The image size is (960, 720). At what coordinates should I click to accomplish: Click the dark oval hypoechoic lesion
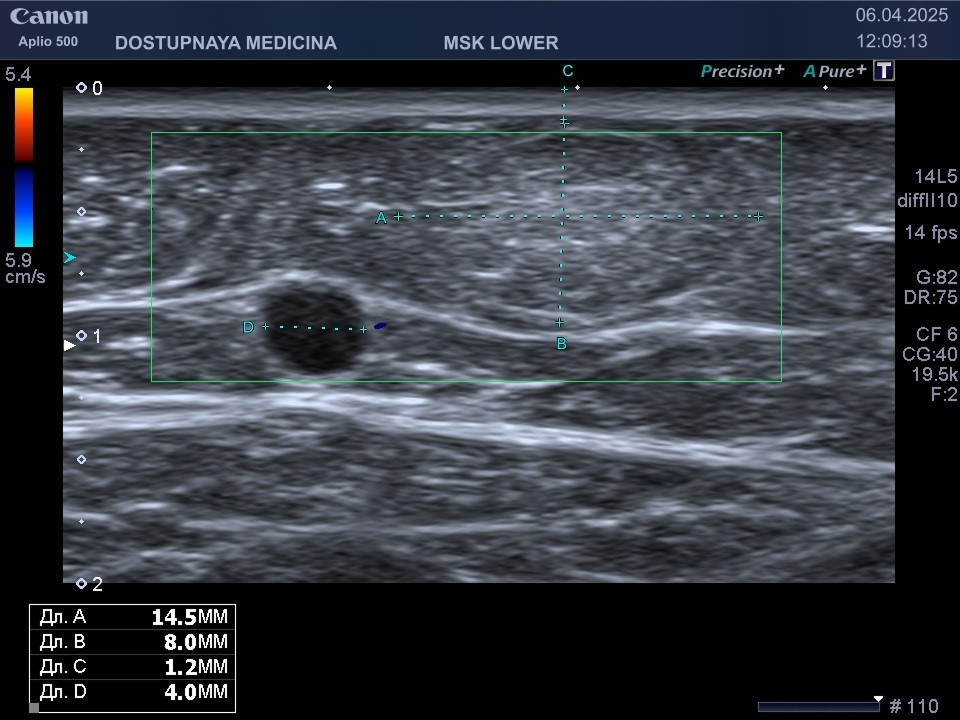point(314,328)
